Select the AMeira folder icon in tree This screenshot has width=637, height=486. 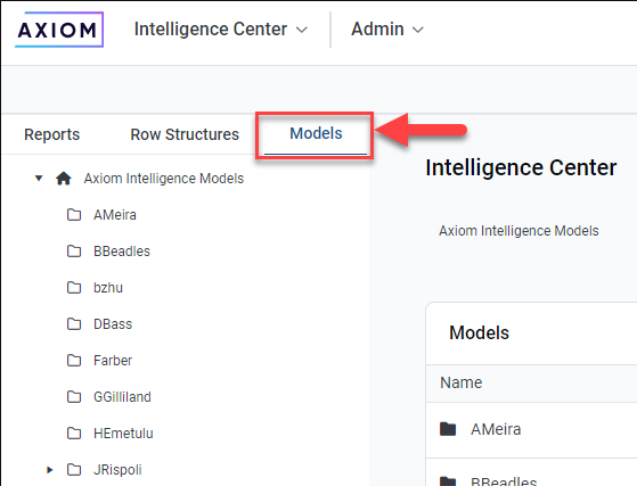pos(74,215)
